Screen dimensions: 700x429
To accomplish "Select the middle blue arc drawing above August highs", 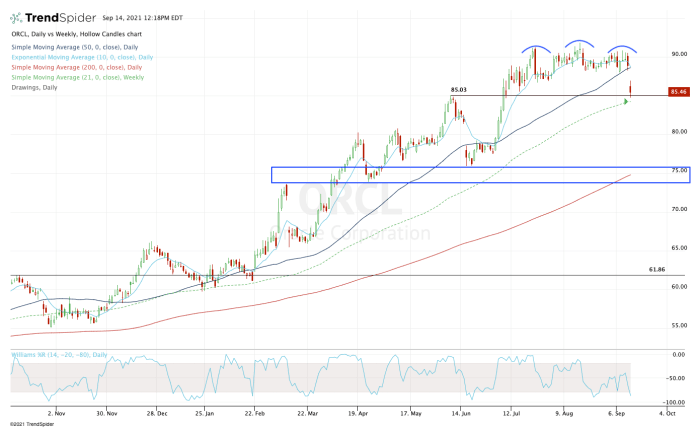I will click(579, 44).
